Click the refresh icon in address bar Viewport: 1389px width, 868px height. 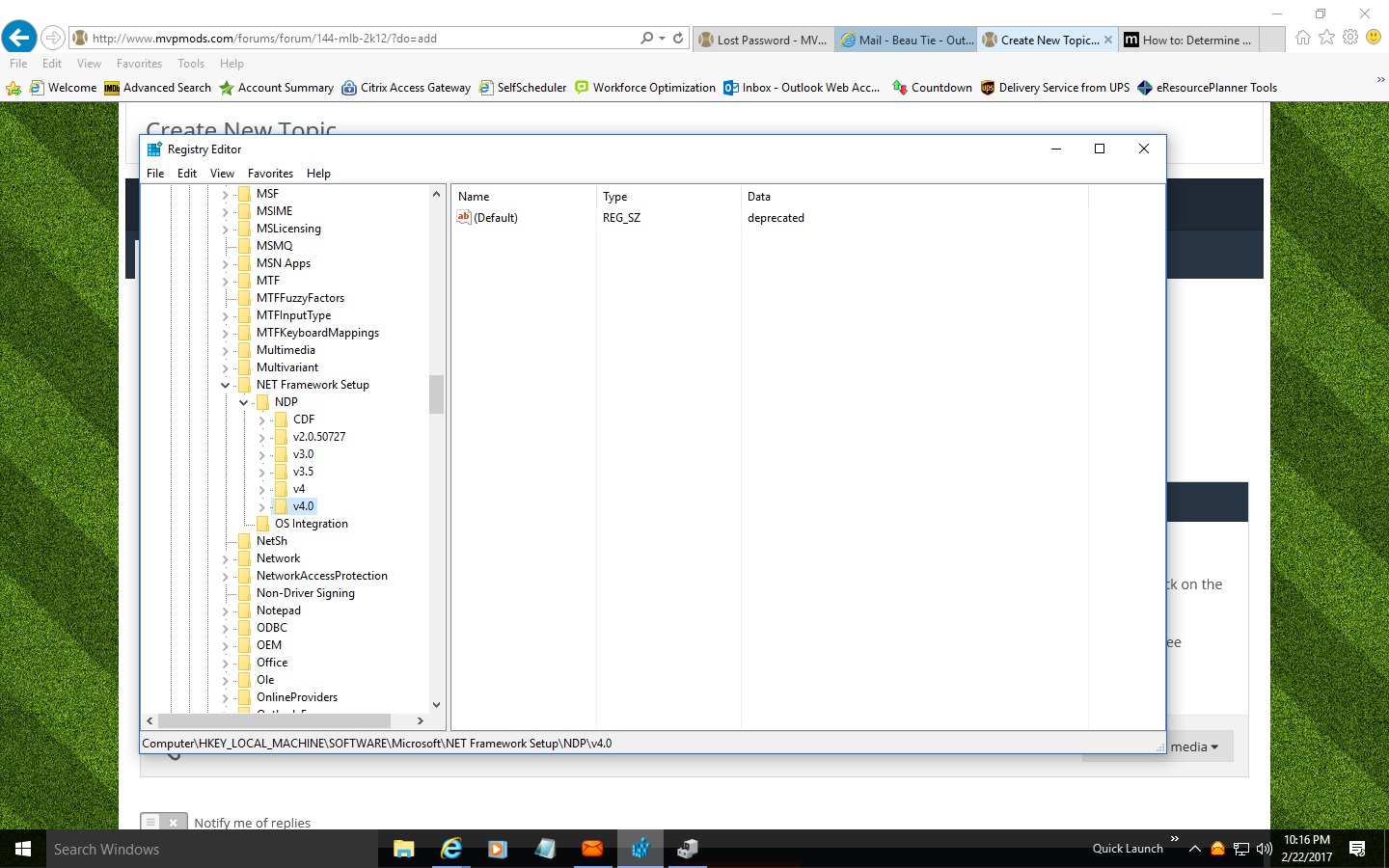tap(678, 39)
